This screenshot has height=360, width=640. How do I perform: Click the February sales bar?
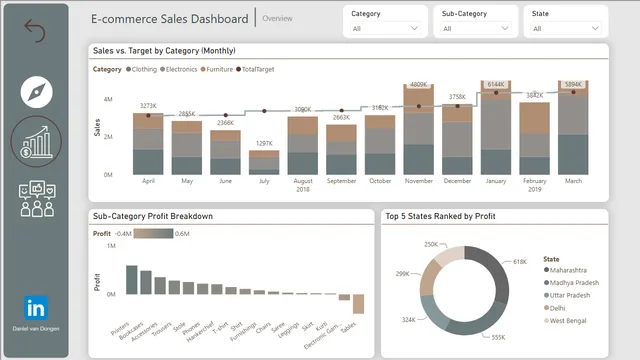point(535,139)
